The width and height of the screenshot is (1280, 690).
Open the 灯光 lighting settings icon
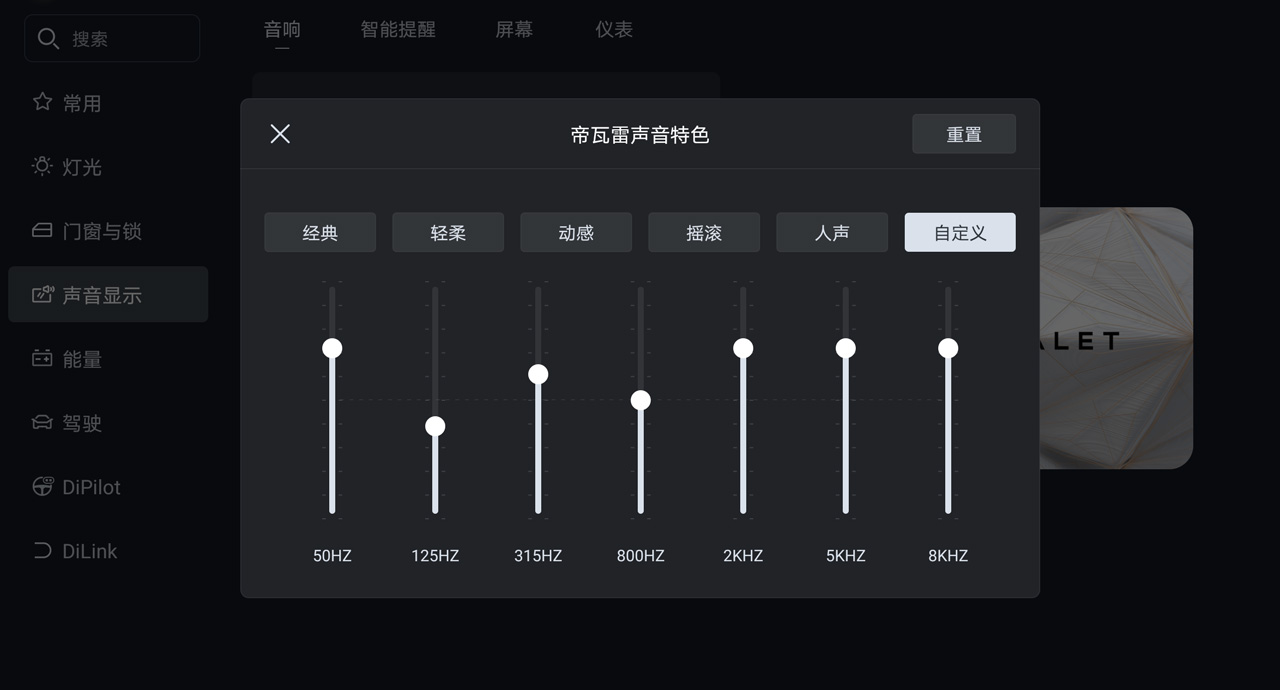coord(41,167)
